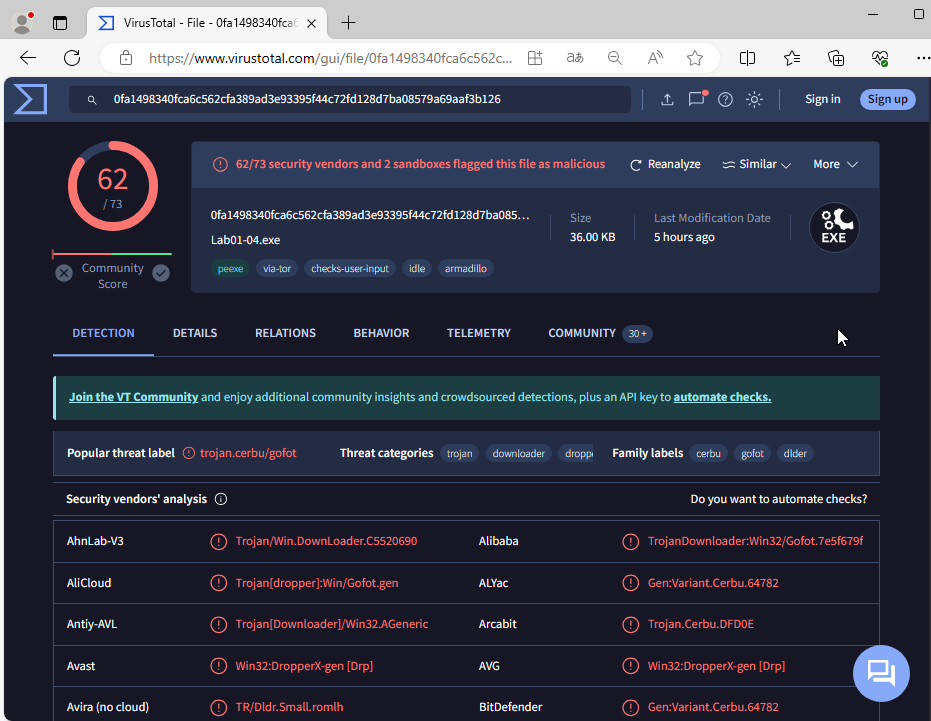Switch to the COMMUNITY tab

600,333
